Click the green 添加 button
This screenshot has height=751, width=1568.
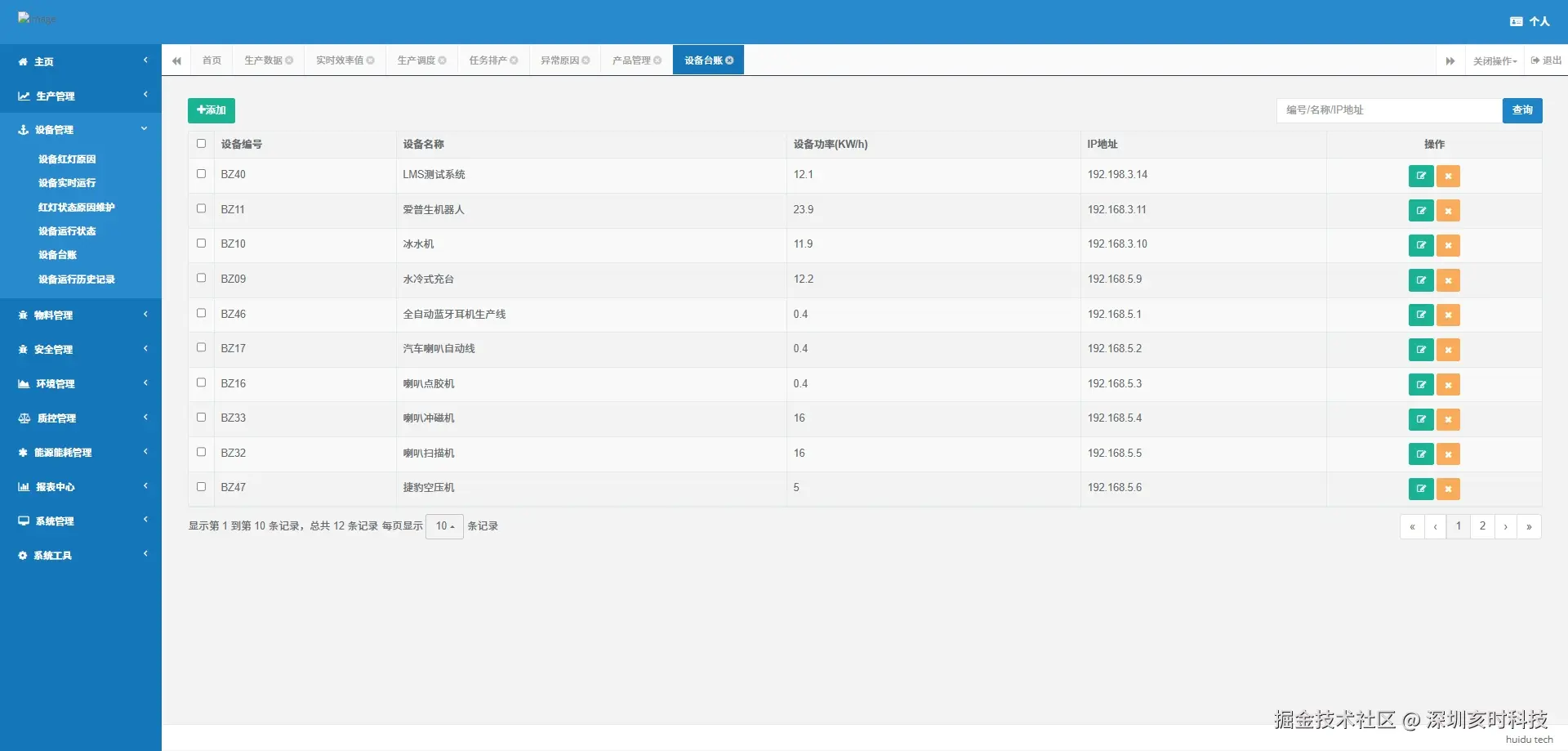[x=212, y=110]
